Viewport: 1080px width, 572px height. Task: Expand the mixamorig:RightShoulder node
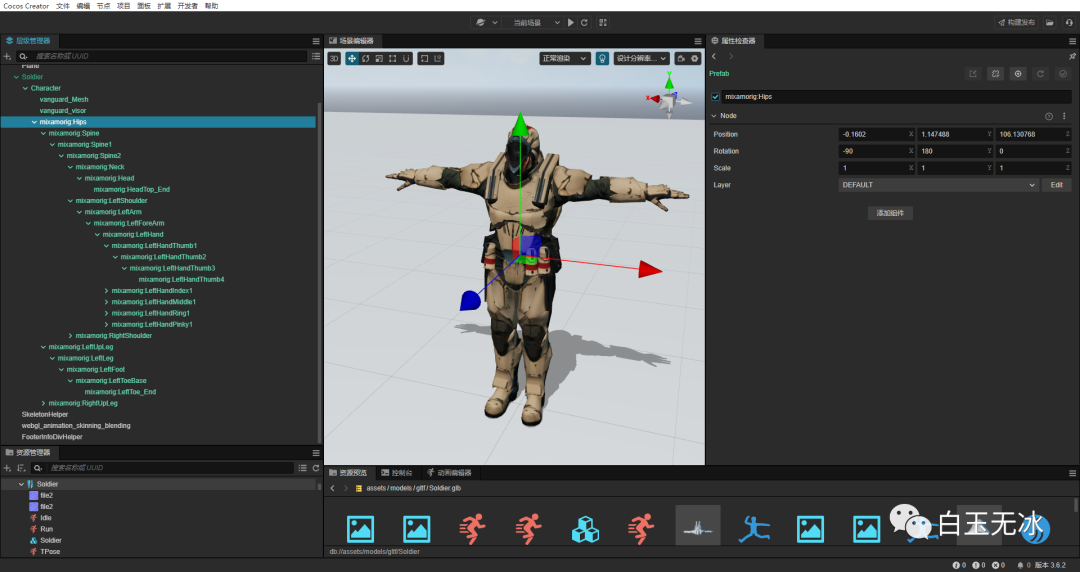point(70,336)
